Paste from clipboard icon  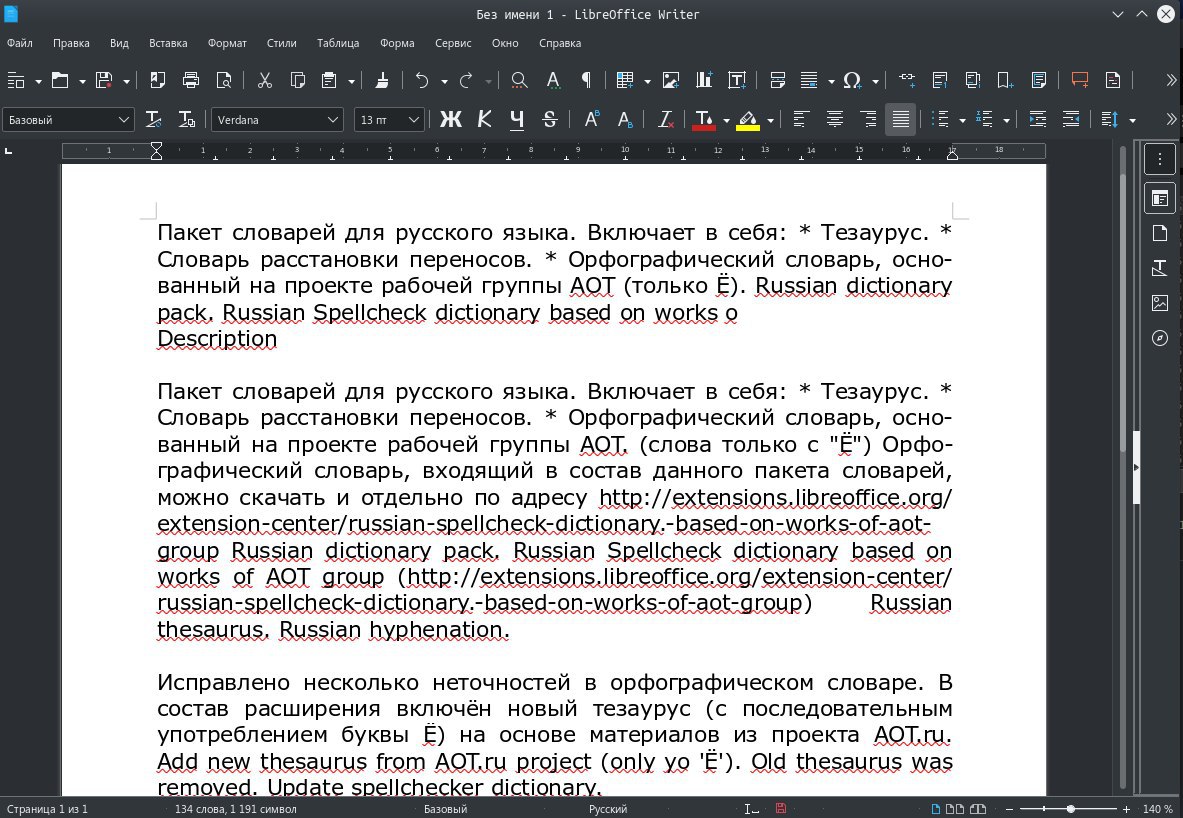pyautogui.click(x=329, y=80)
